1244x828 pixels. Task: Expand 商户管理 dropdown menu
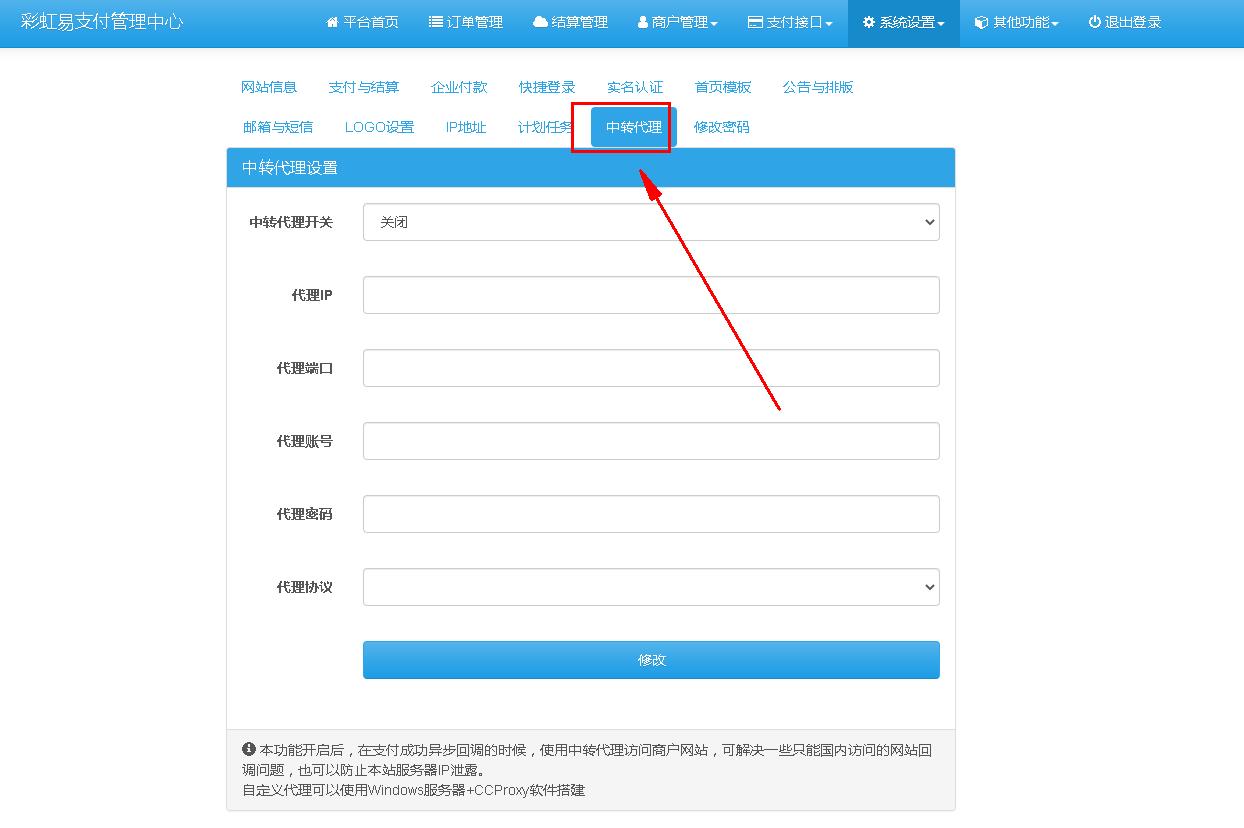pyautogui.click(x=678, y=23)
